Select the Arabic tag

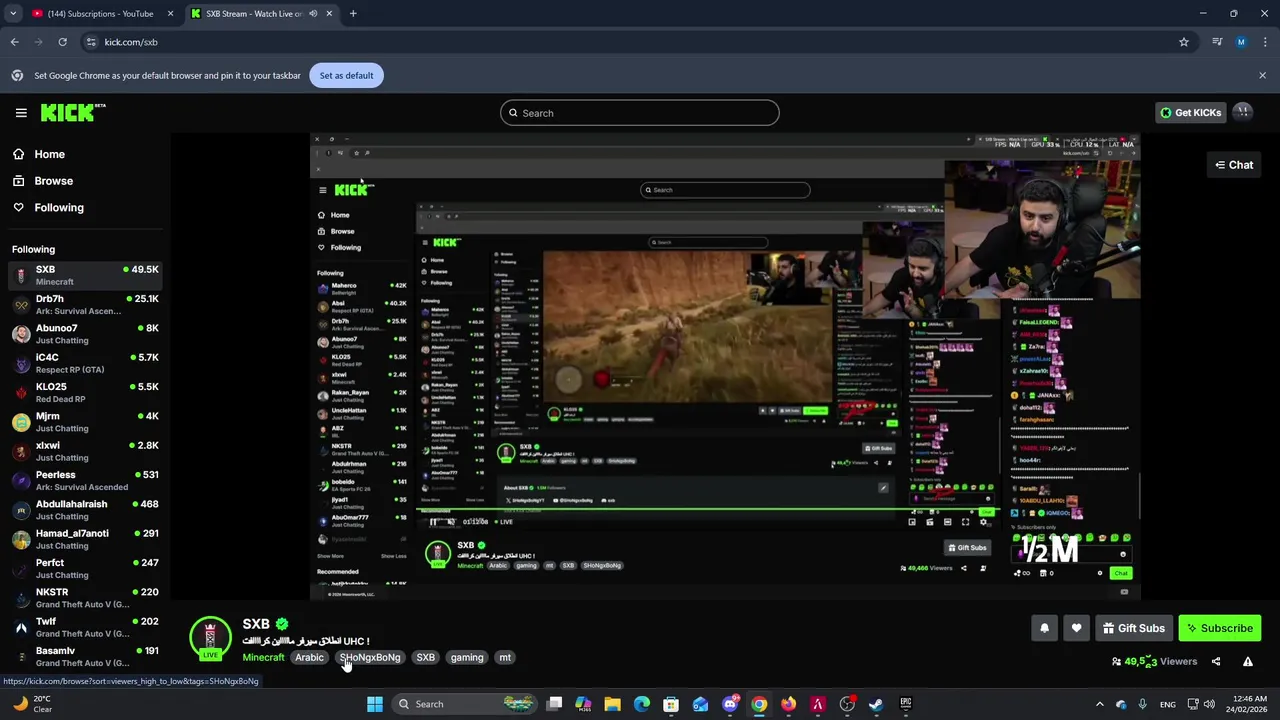coord(309,657)
